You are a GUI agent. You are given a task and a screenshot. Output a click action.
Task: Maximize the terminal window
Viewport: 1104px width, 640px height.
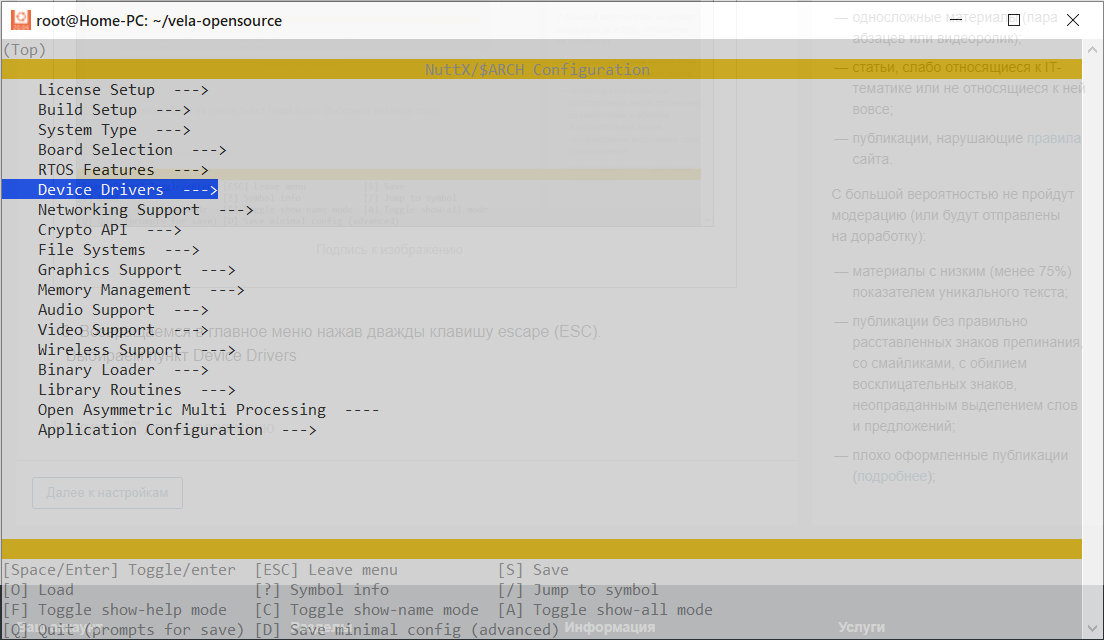click(1014, 20)
